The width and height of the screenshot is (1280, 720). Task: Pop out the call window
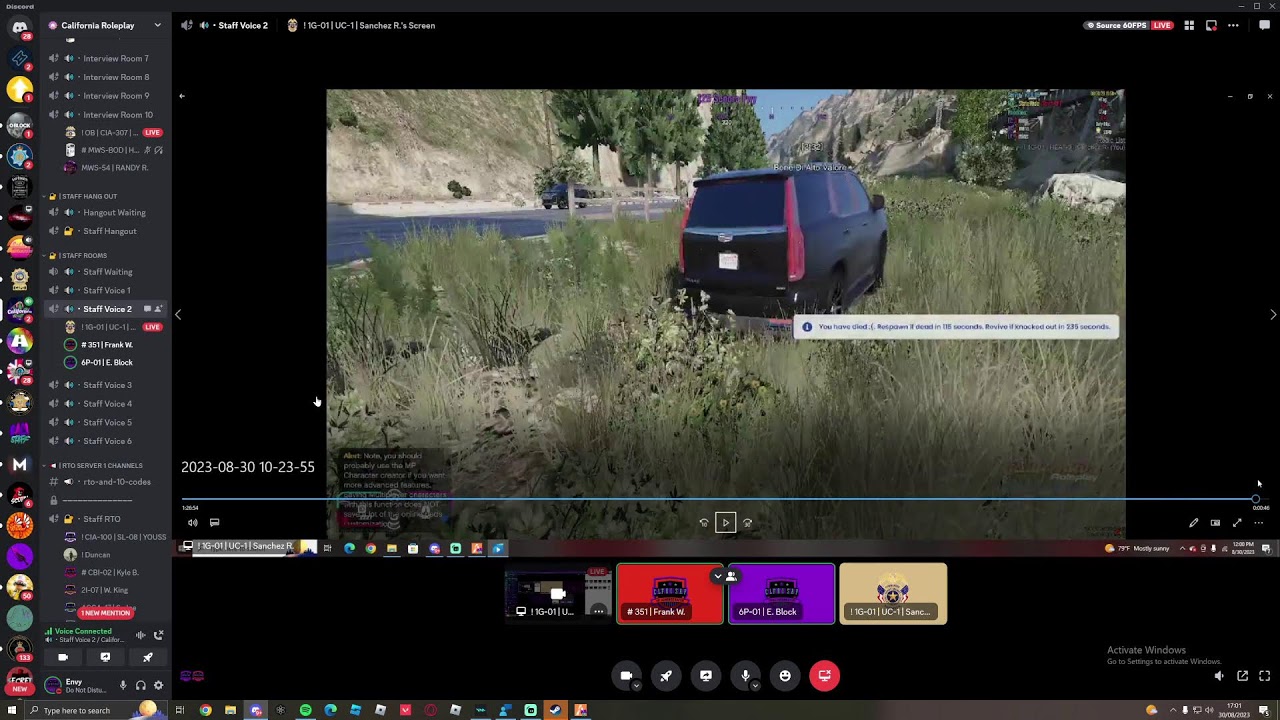click(1242, 676)
